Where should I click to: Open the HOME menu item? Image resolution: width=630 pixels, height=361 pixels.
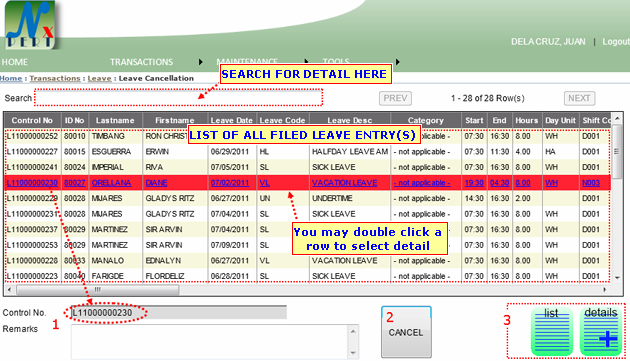tap(14, 62)
